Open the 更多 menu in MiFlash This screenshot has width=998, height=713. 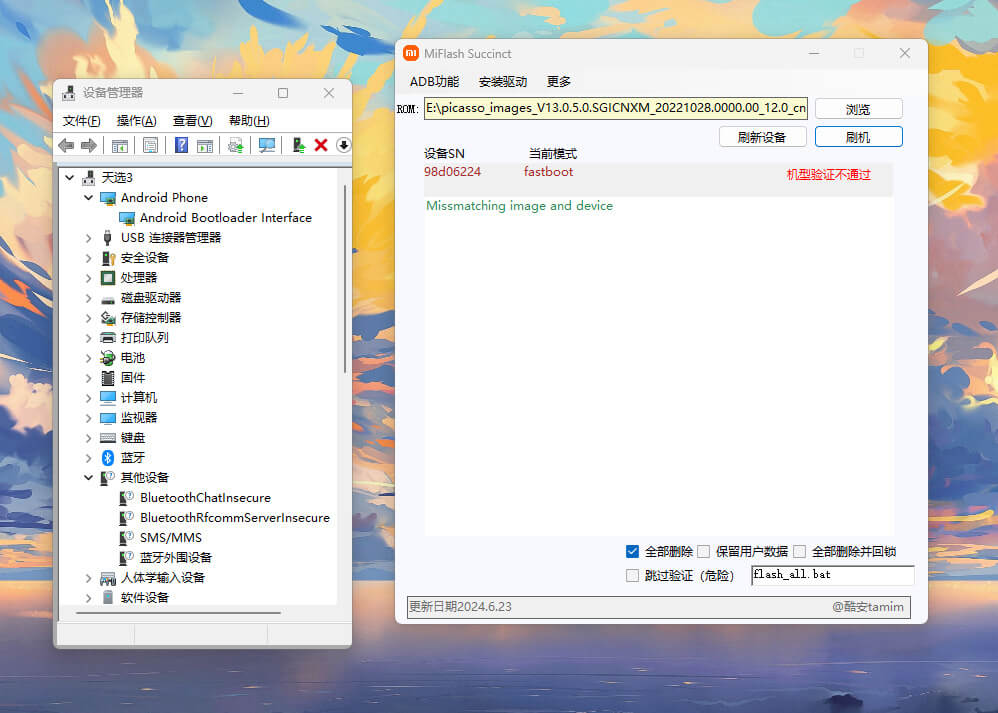tap(559, 81)
